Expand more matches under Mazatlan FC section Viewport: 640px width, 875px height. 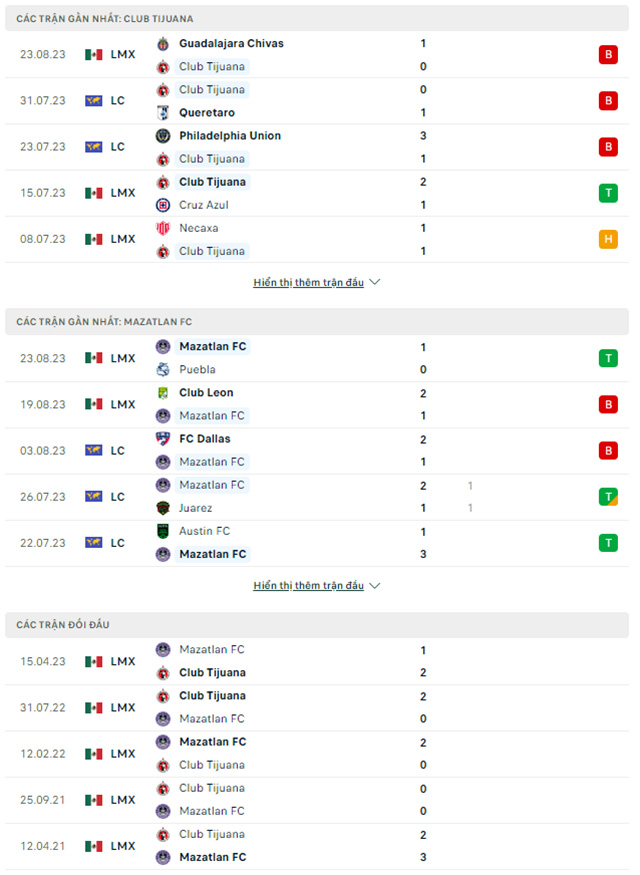[316, 586]
